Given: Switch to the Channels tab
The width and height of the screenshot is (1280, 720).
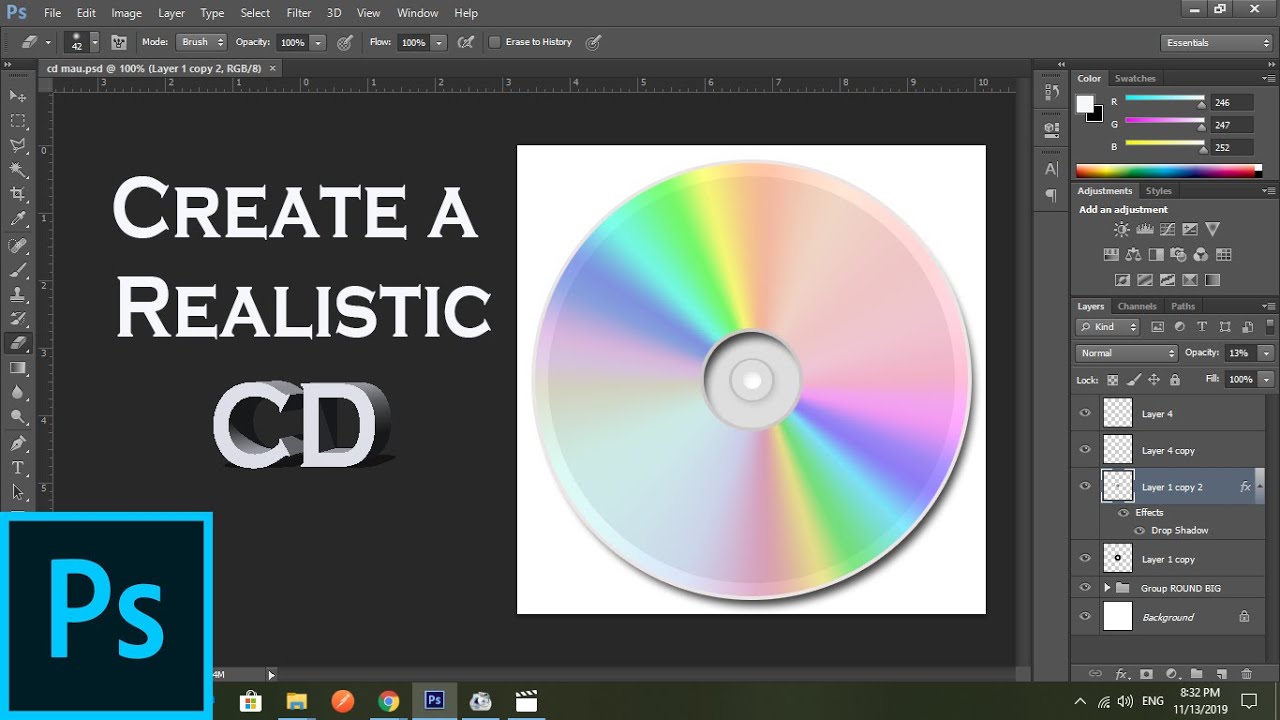Looking at the screenshot, I should (x=1137, y=306).
